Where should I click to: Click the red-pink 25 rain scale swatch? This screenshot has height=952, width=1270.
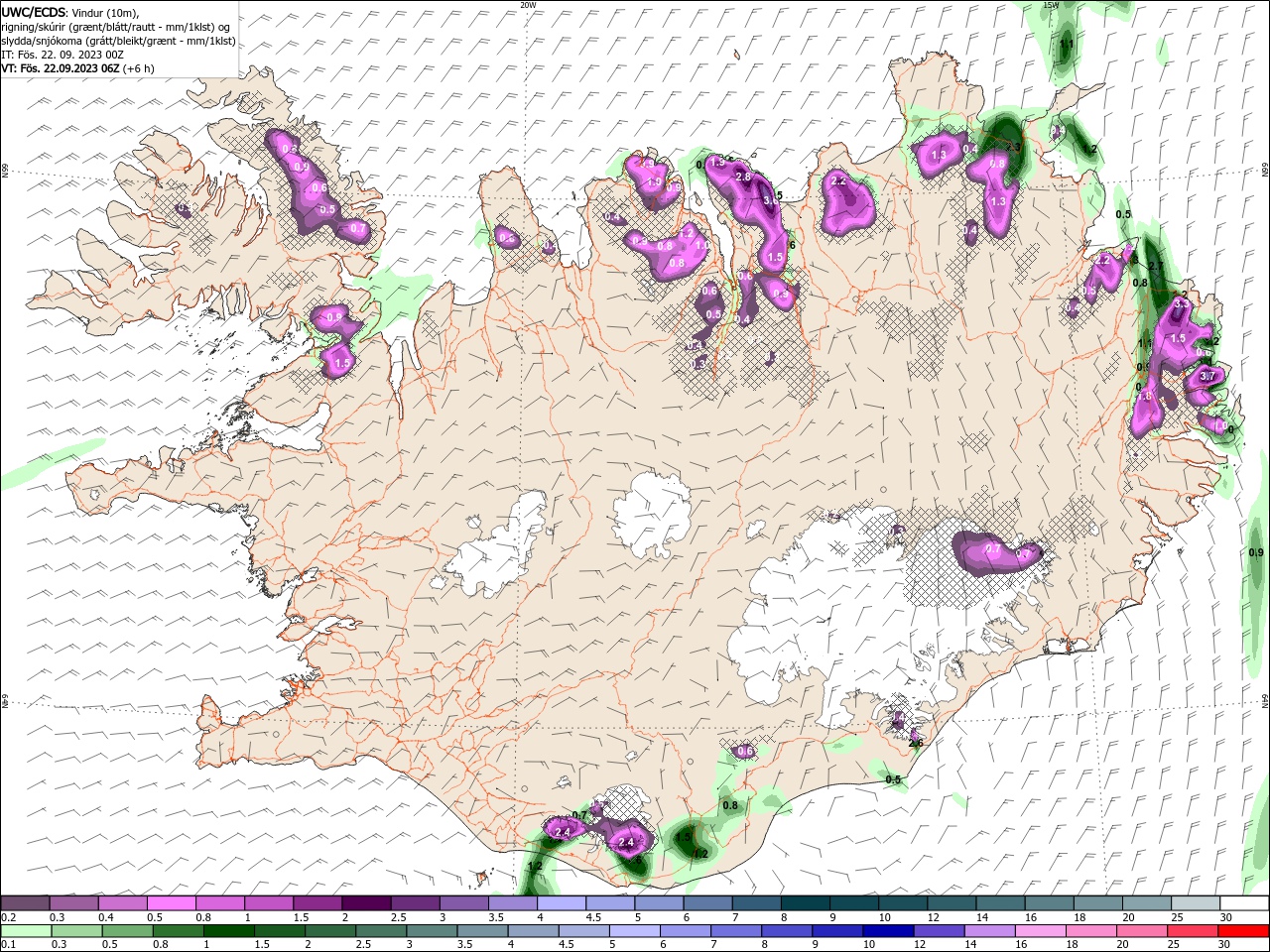point(1194,931)
